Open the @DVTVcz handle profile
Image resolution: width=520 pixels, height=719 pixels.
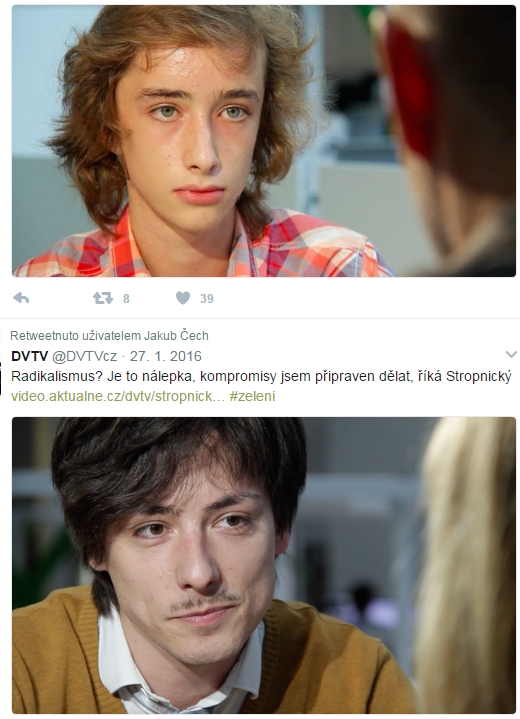(x=84, y=356)
